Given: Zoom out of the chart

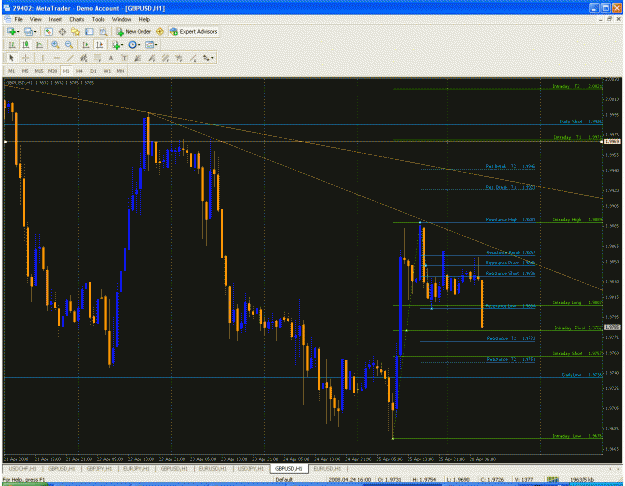Looking at the screenshot, I should tap(69, 45).
